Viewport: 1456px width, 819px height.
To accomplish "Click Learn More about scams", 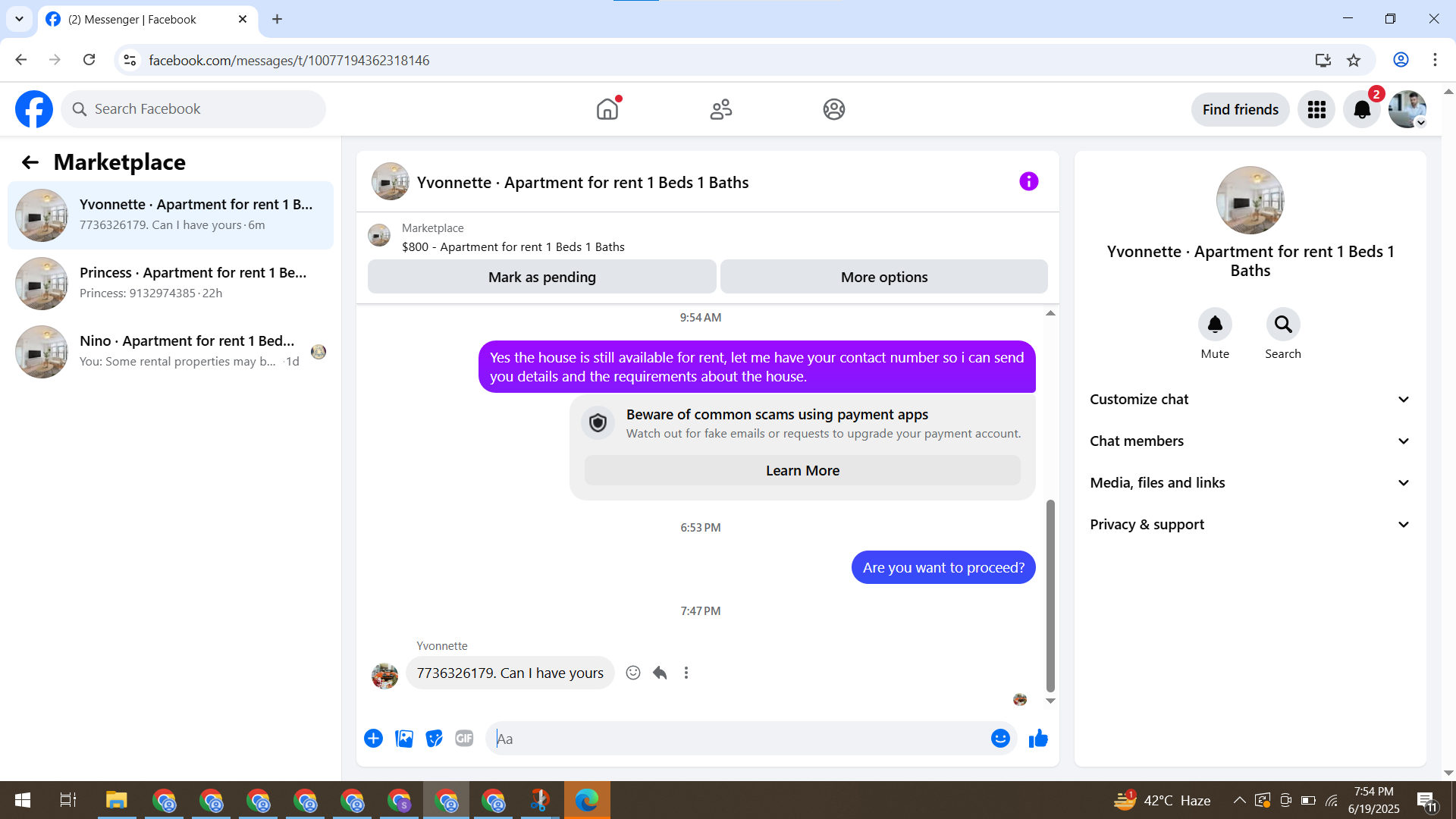I will 802,470.
